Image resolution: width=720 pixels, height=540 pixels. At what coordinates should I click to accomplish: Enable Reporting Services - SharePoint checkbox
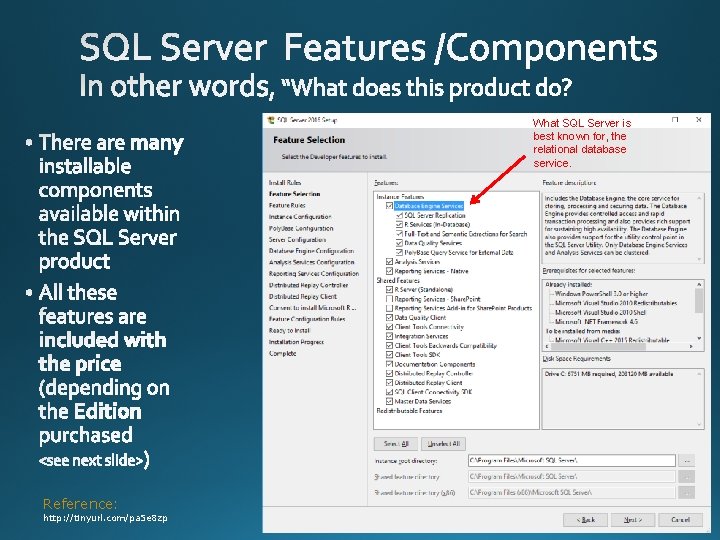point(389,299)
